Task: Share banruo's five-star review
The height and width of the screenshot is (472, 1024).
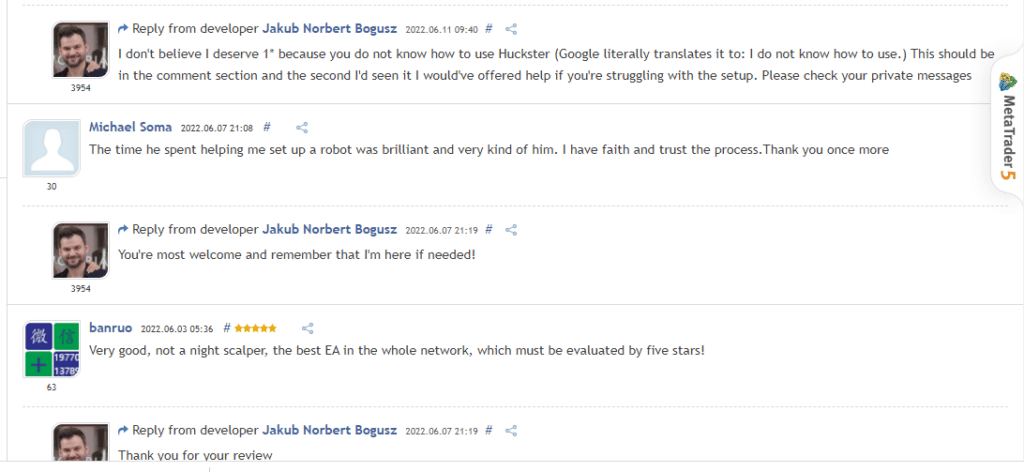Action: pos(308,328)
